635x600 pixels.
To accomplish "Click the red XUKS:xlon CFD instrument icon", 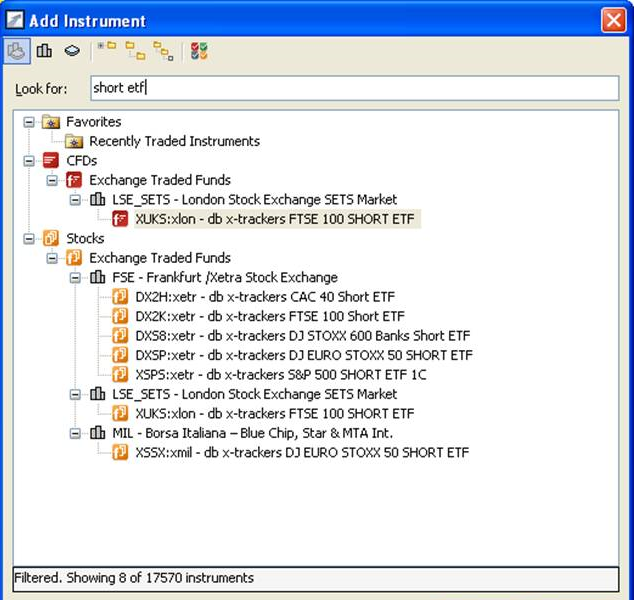I will (x=120, y=219).
